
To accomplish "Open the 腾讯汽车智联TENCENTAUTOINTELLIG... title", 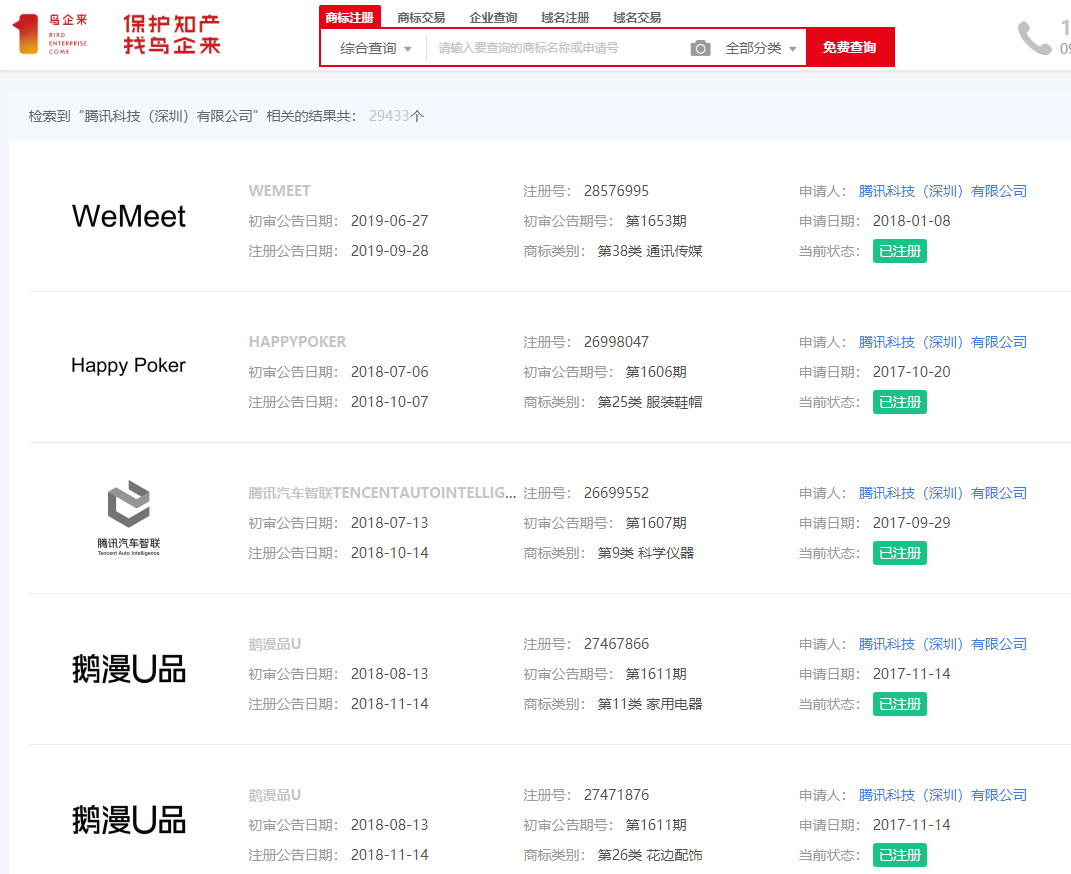I will (382, 493).
